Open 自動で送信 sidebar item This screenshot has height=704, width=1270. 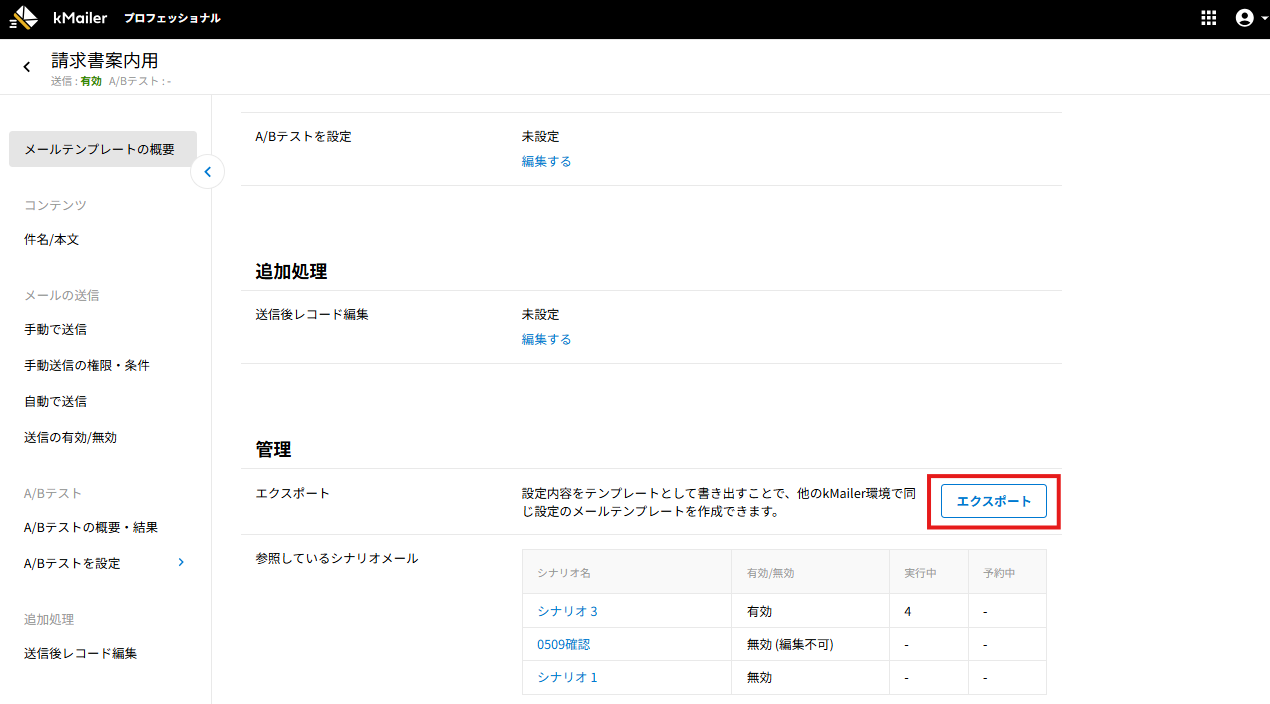pyautogui.click(x=55, y=401)
